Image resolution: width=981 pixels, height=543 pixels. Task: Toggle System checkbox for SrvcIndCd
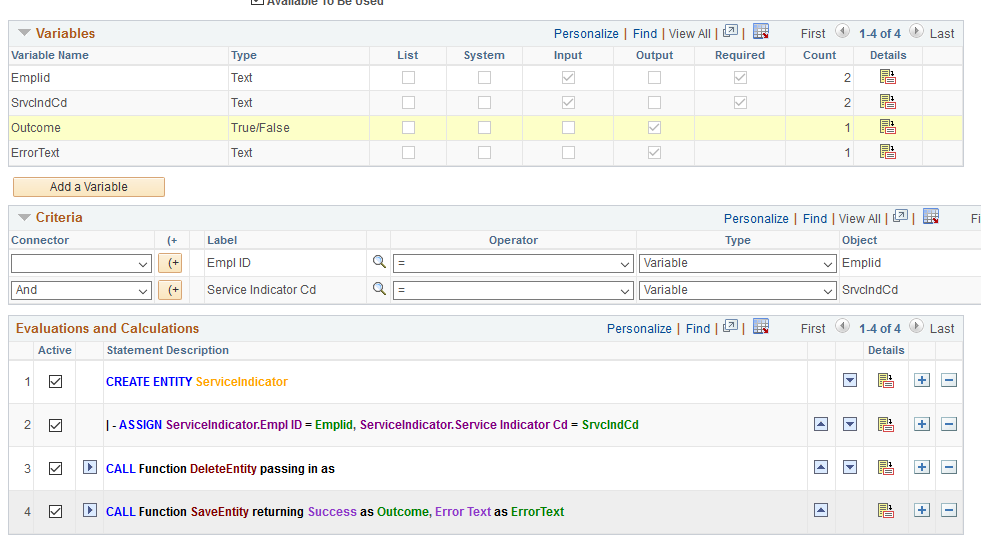coord(484,103)
